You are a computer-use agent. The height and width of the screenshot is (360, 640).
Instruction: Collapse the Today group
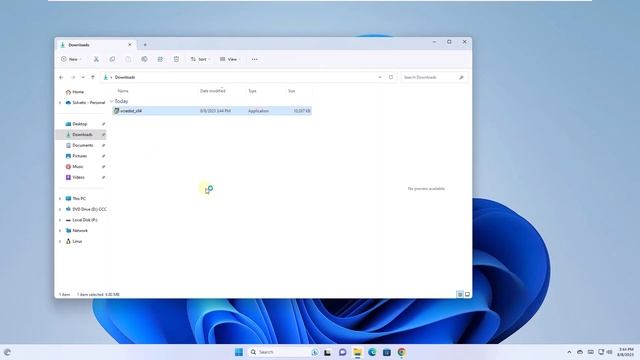coord(111,101)
